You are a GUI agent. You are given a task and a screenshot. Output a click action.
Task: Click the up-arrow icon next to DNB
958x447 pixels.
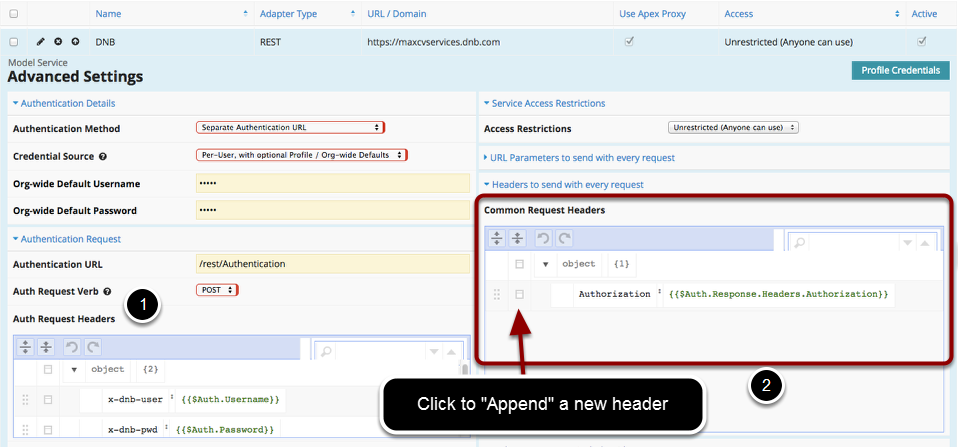point(75,42)
